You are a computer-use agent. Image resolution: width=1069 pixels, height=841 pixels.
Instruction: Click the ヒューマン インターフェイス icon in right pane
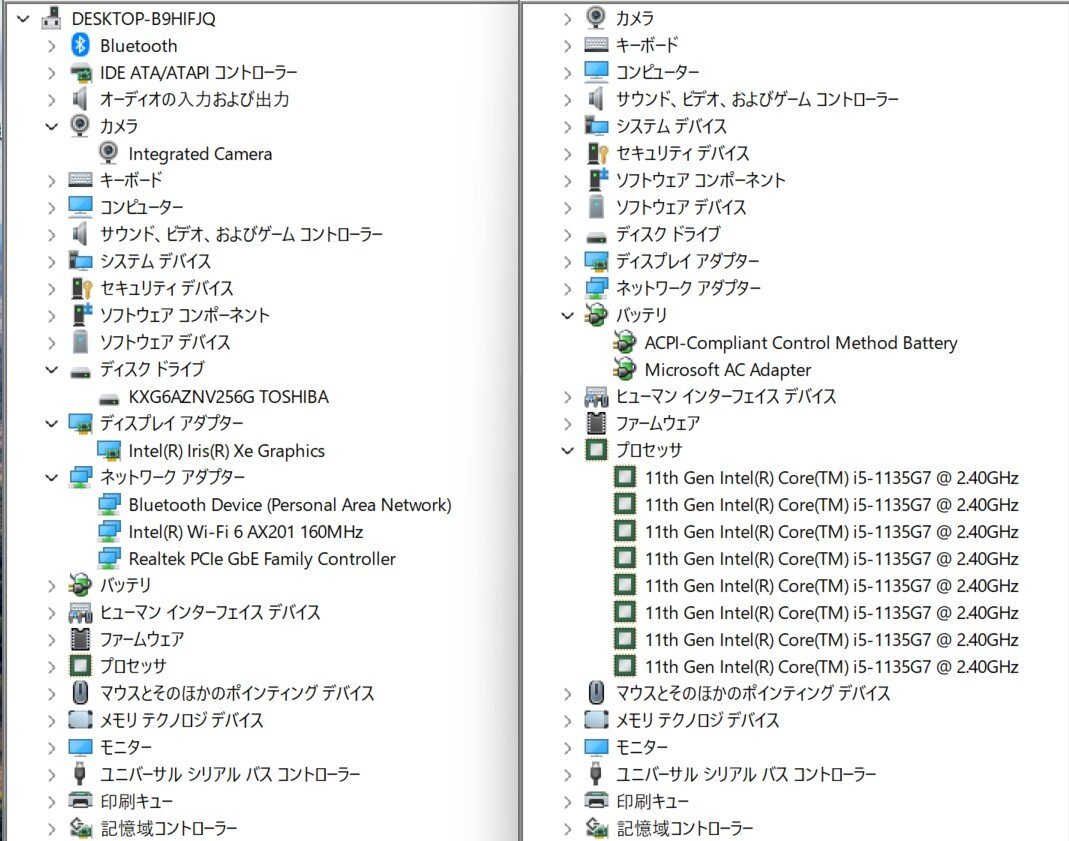(596, 396)
